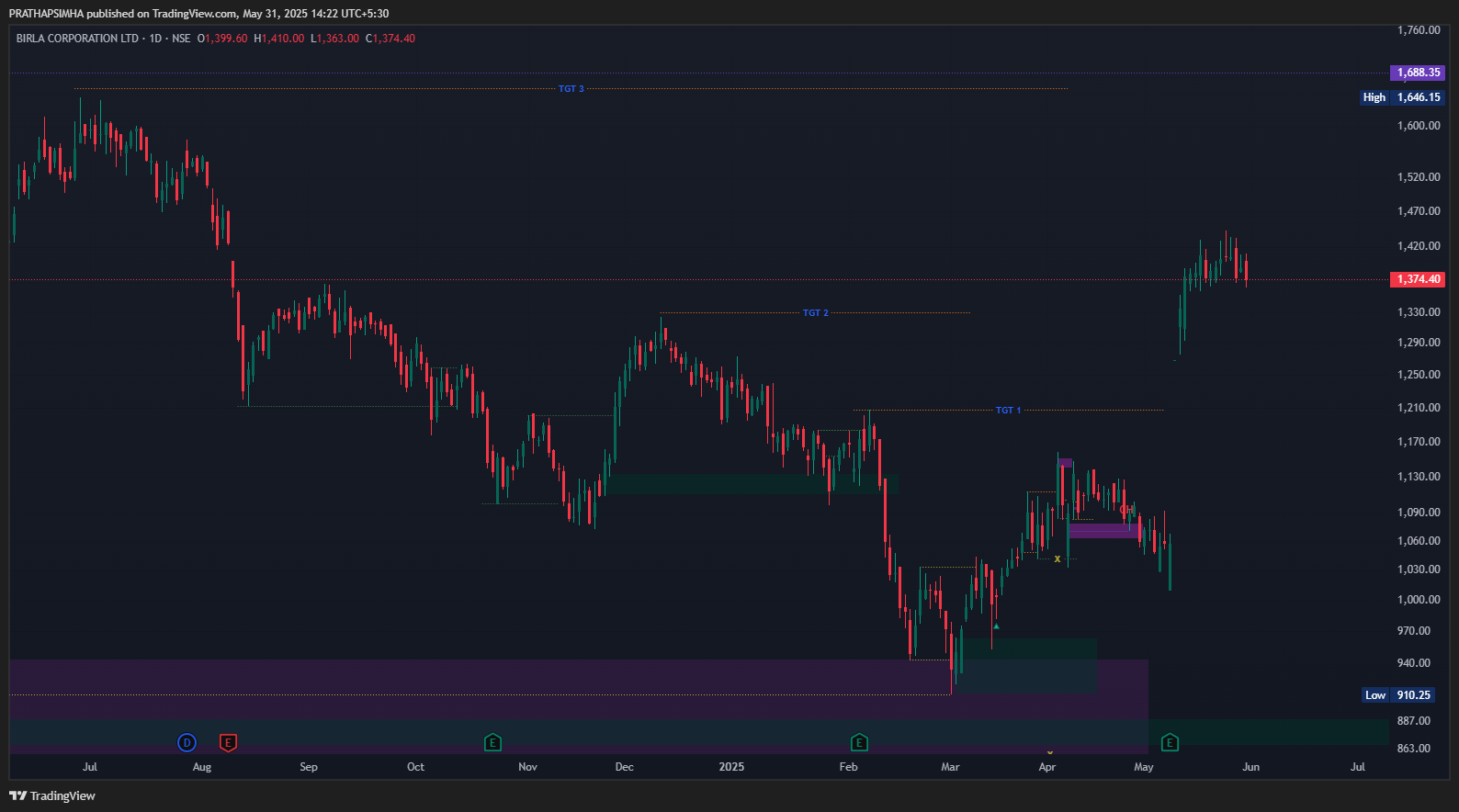Screen dimensions: 1459x812
Task: Click the 940.00 price scale value
Action: point(1414,663)
